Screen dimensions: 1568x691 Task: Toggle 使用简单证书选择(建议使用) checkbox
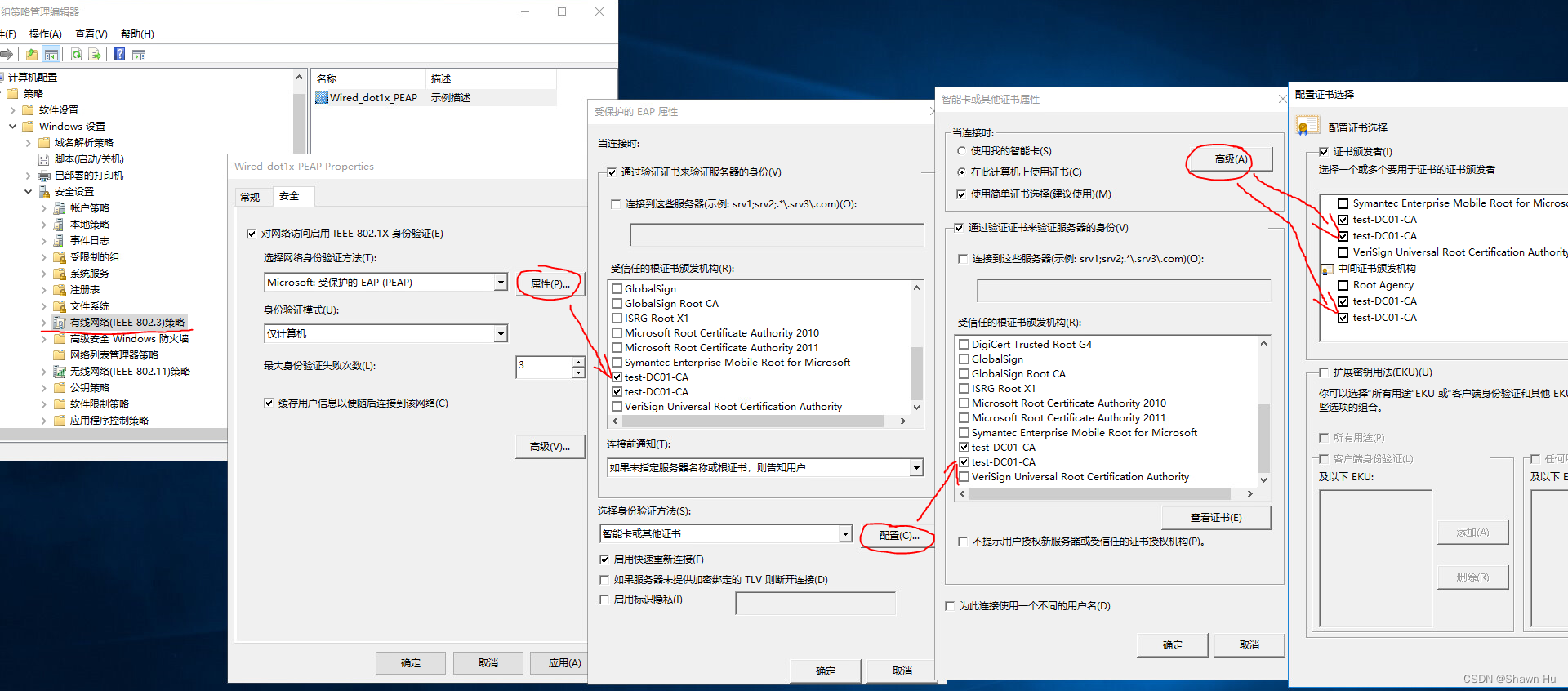click(961, 194)
